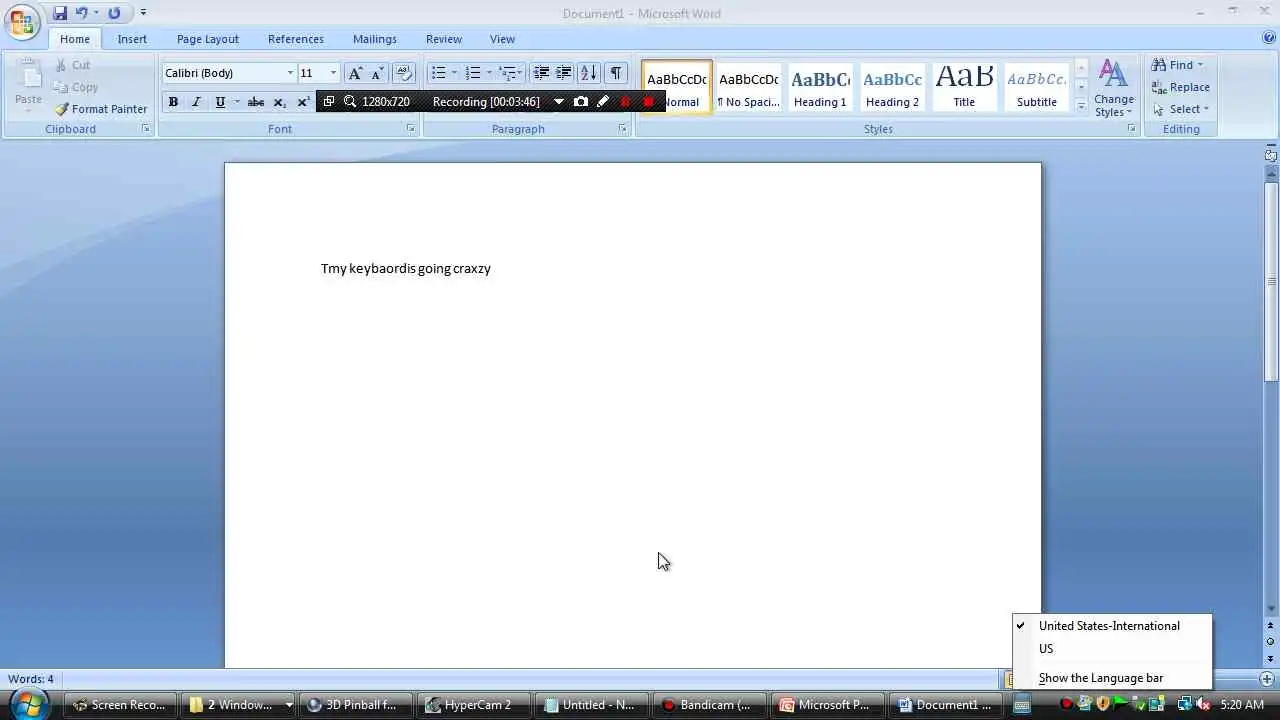
Task: Redo via Quick Access toolbar
Action: pos(114,13)
